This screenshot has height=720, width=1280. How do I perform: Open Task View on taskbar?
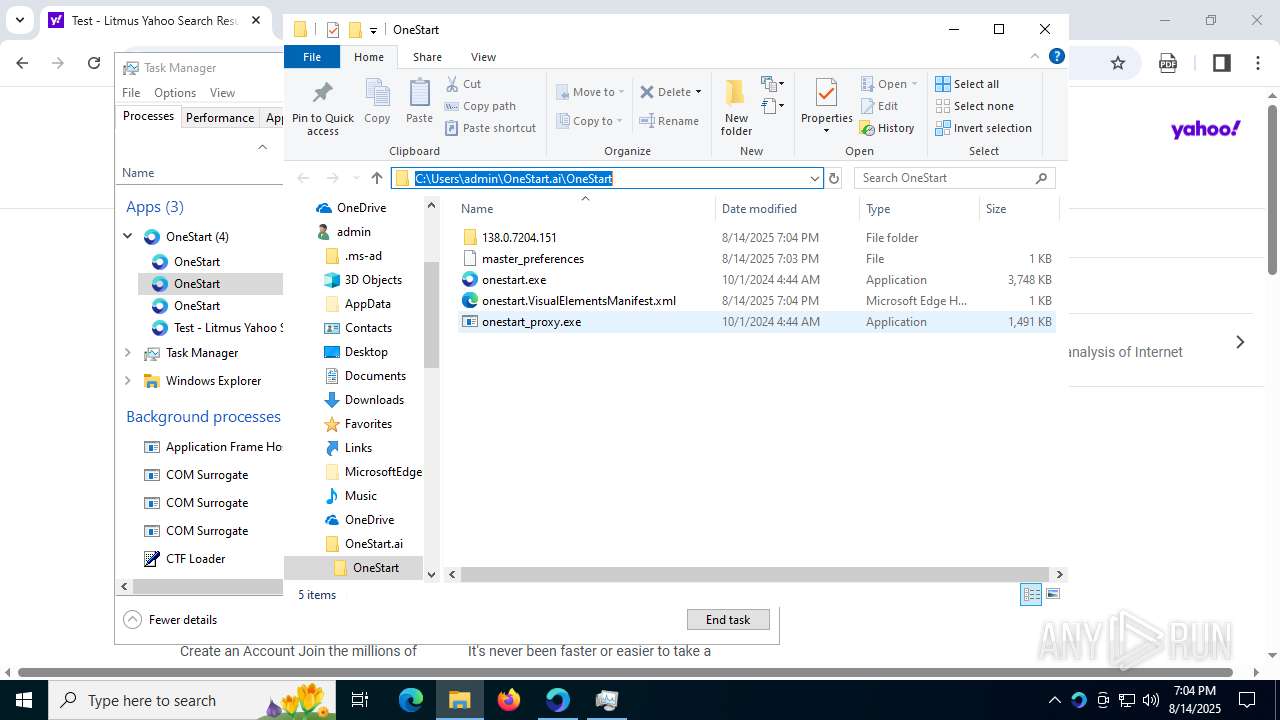click(x=360, y=700)
